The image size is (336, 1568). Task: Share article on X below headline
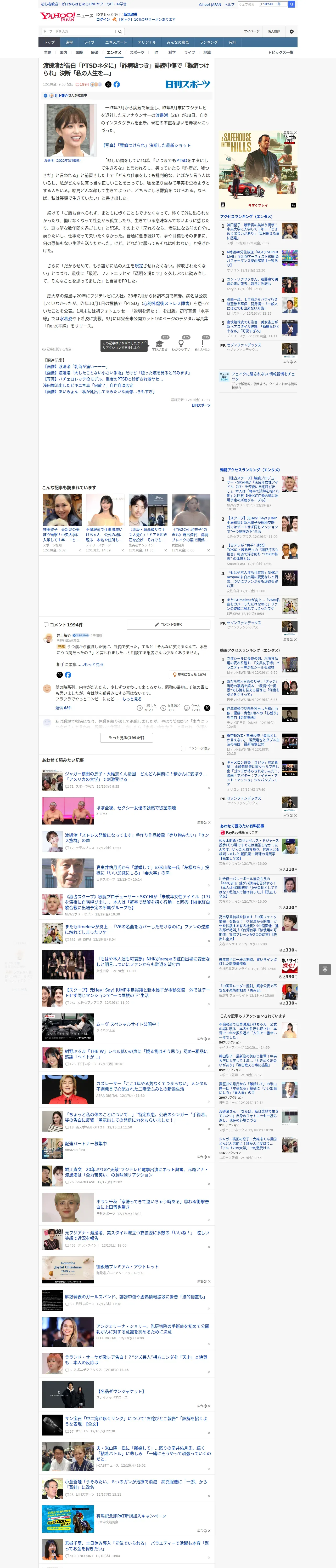(x=109, y=85)
